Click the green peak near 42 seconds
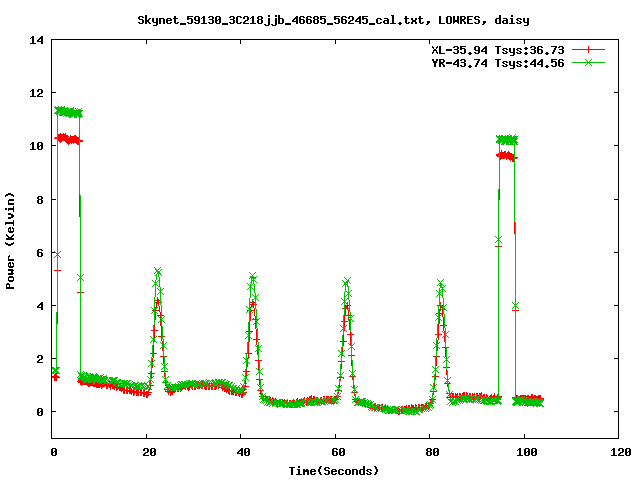Image resolution: width=640 pixels, height=480 pixels. 252,277
